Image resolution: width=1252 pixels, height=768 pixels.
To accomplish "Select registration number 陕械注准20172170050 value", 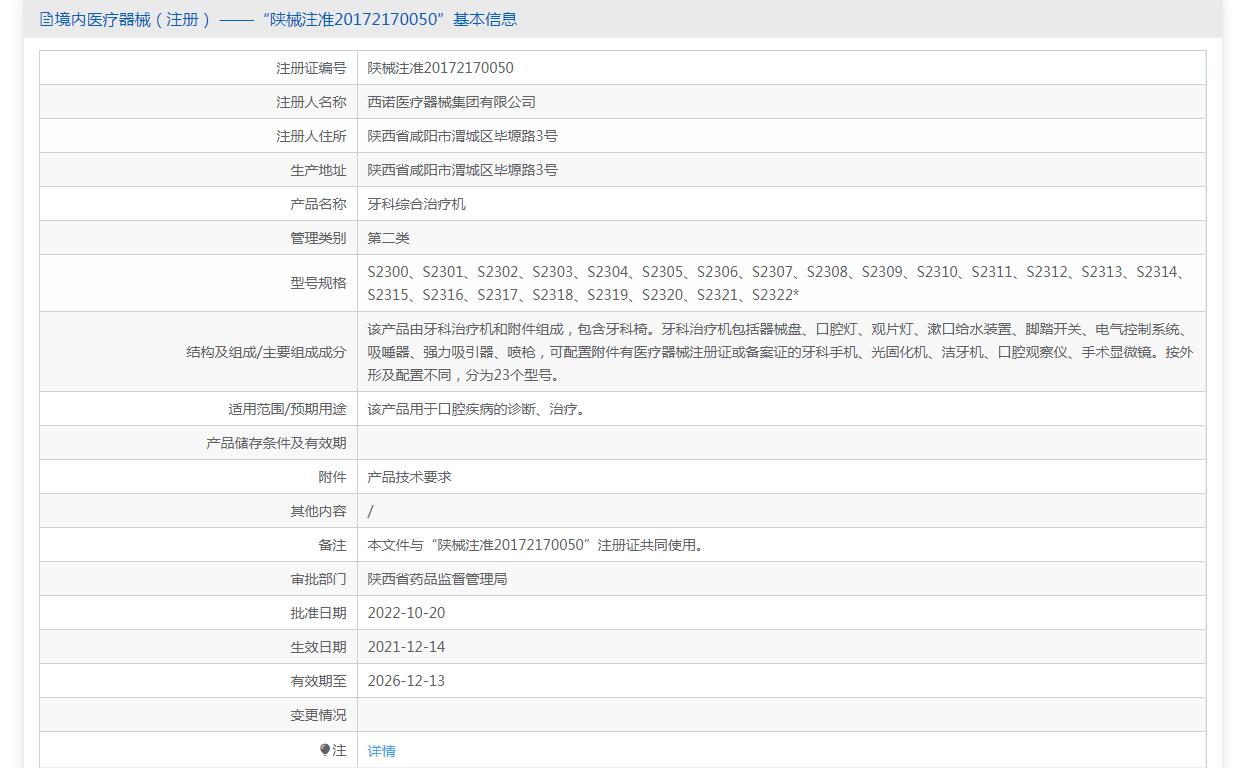I will point(440,68).
